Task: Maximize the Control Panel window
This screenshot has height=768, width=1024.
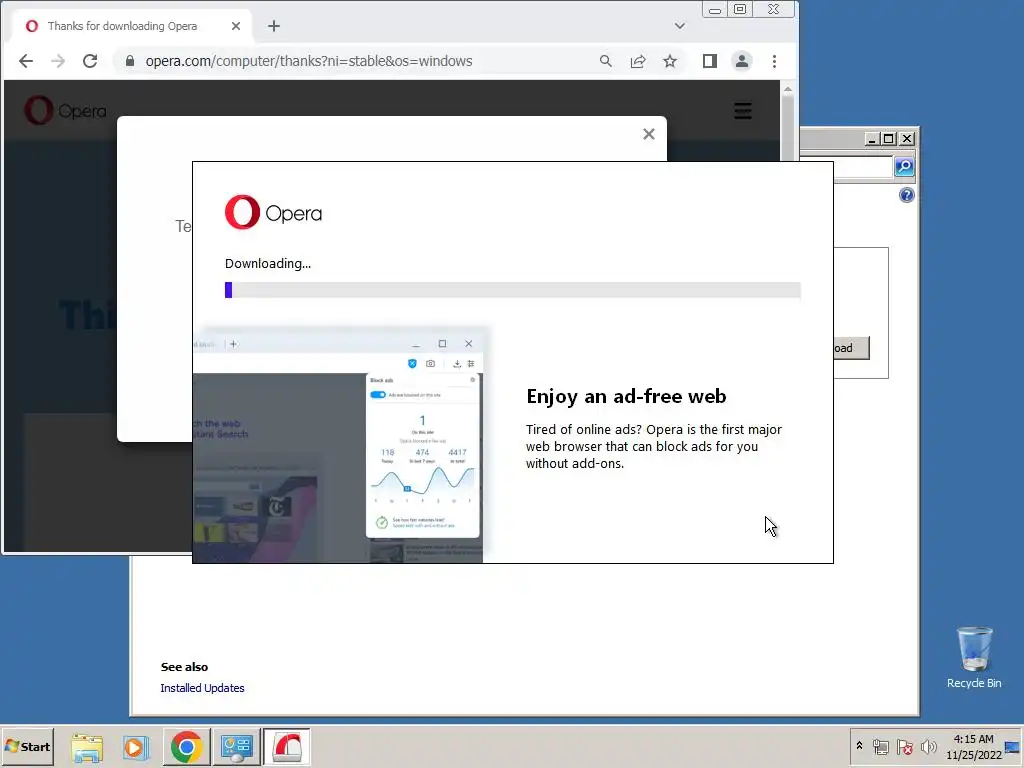Action: [888, 138]
